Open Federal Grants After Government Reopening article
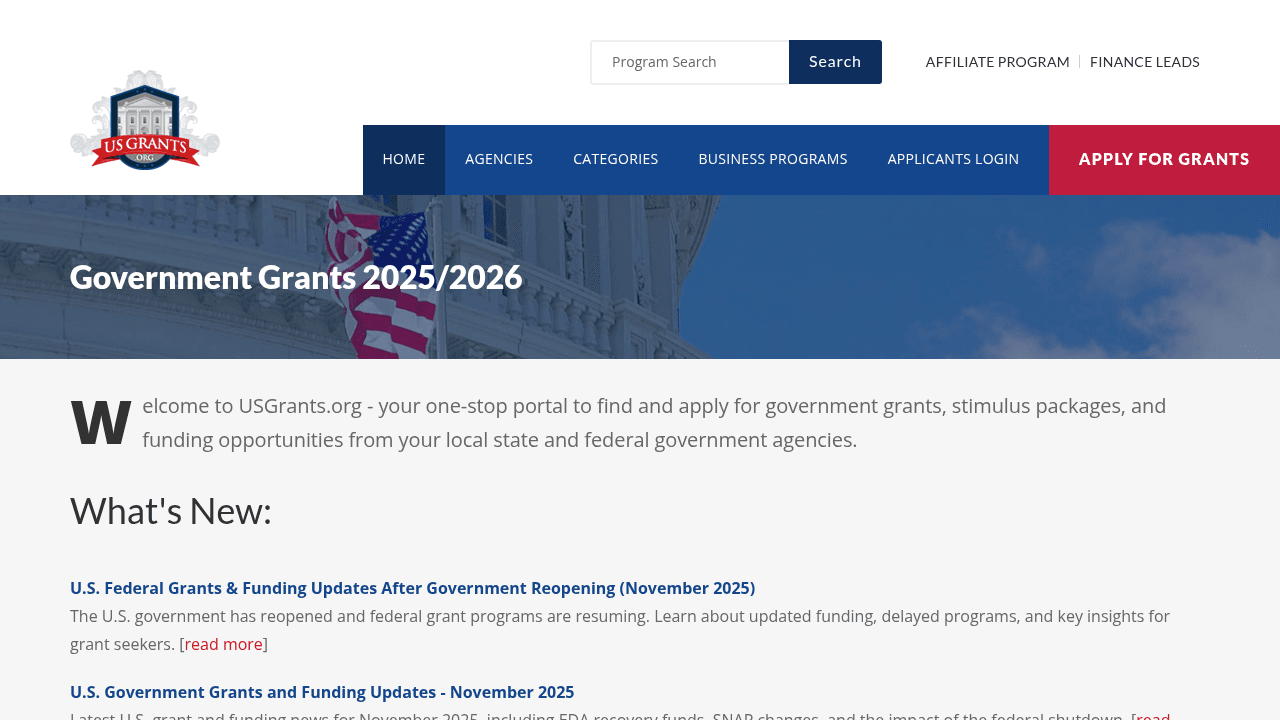Image resolution: width=1280 pixels, height=720 pixels. pyautogui.click(x=412, y=588)
